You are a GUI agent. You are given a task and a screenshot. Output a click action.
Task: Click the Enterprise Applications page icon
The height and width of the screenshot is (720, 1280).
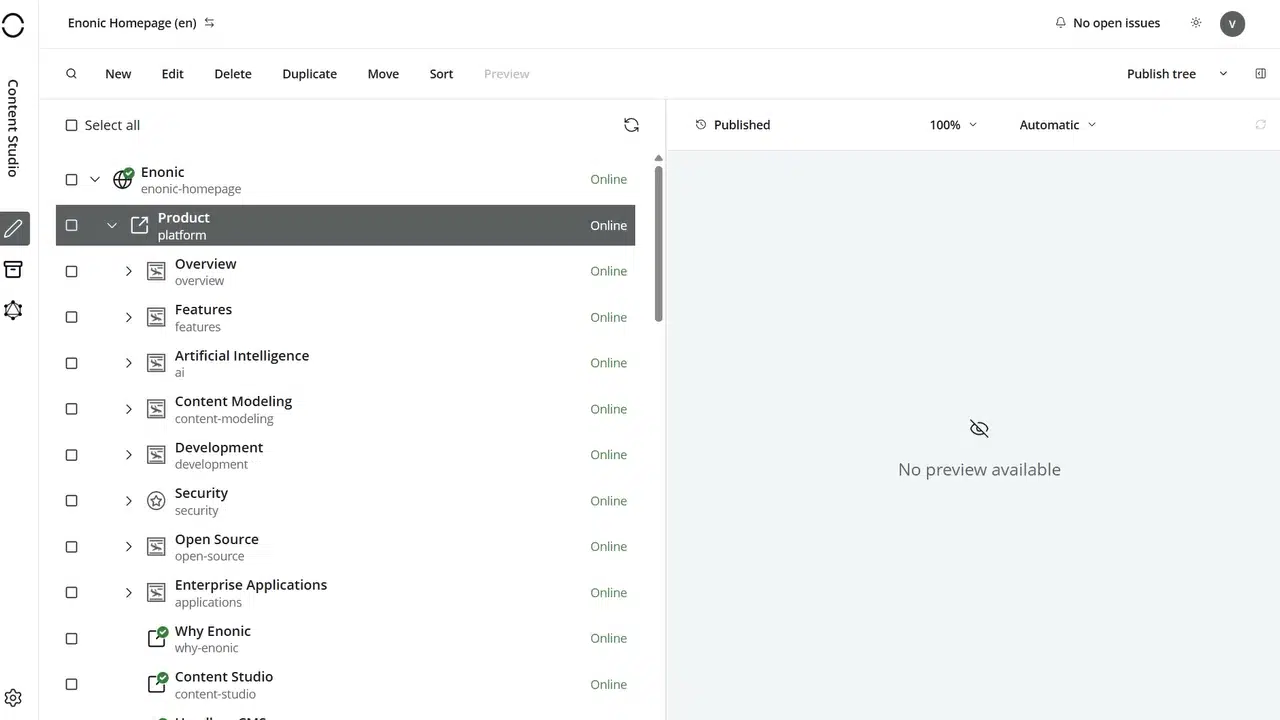point(156,593)
